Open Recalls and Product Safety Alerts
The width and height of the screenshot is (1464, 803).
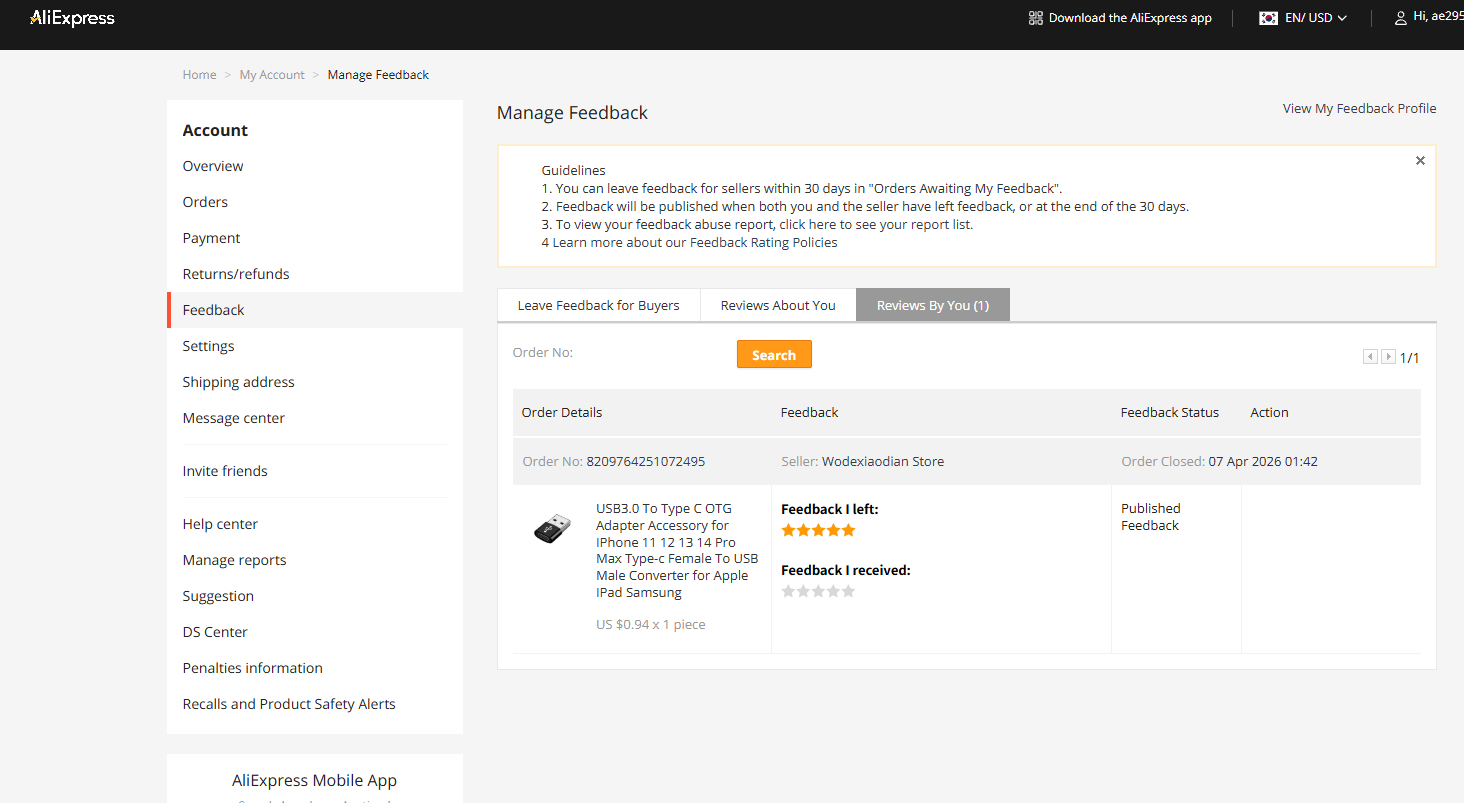289,704
